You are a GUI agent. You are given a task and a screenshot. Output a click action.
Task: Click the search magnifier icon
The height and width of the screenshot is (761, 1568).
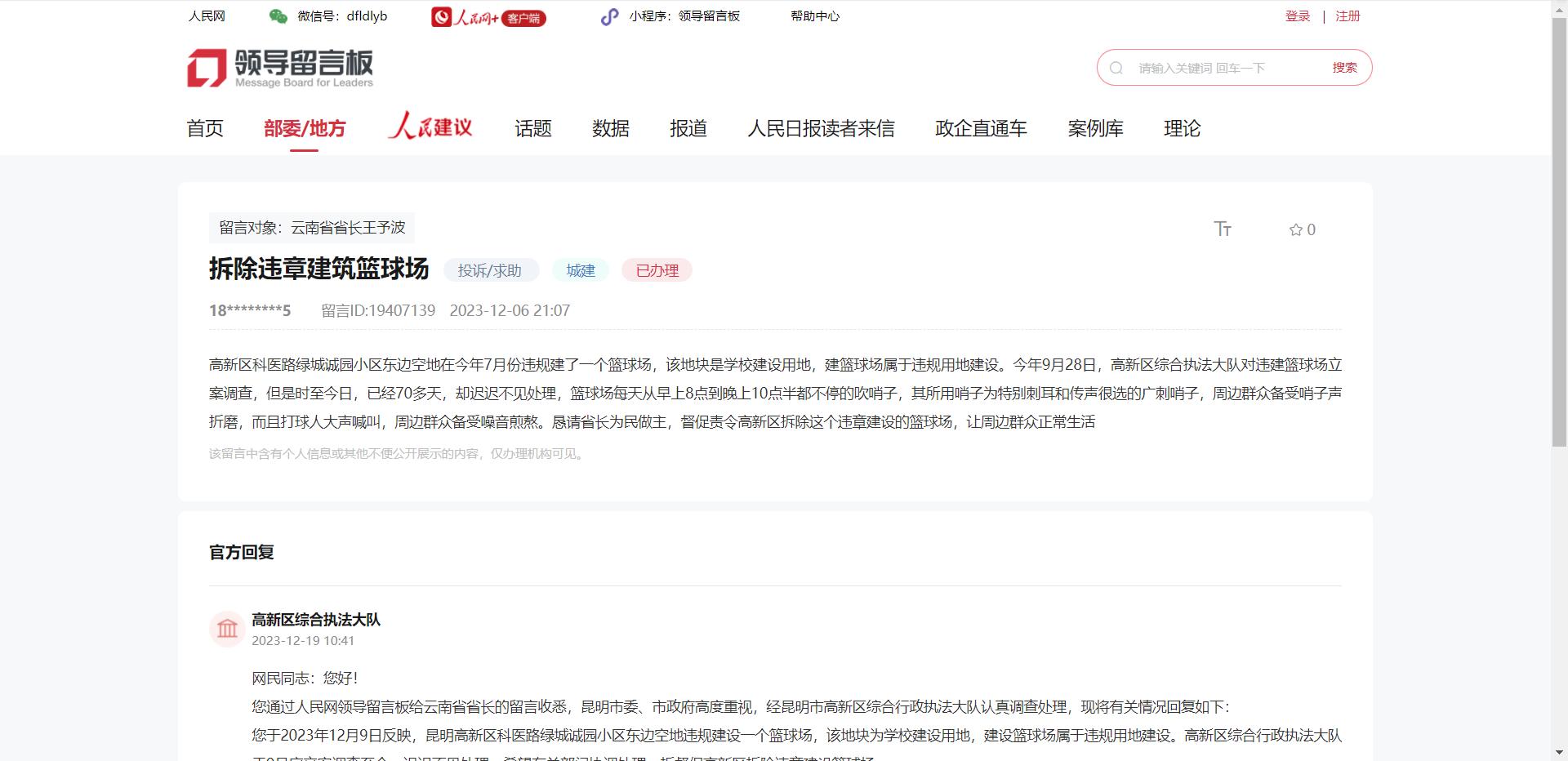coord(1115,67)
